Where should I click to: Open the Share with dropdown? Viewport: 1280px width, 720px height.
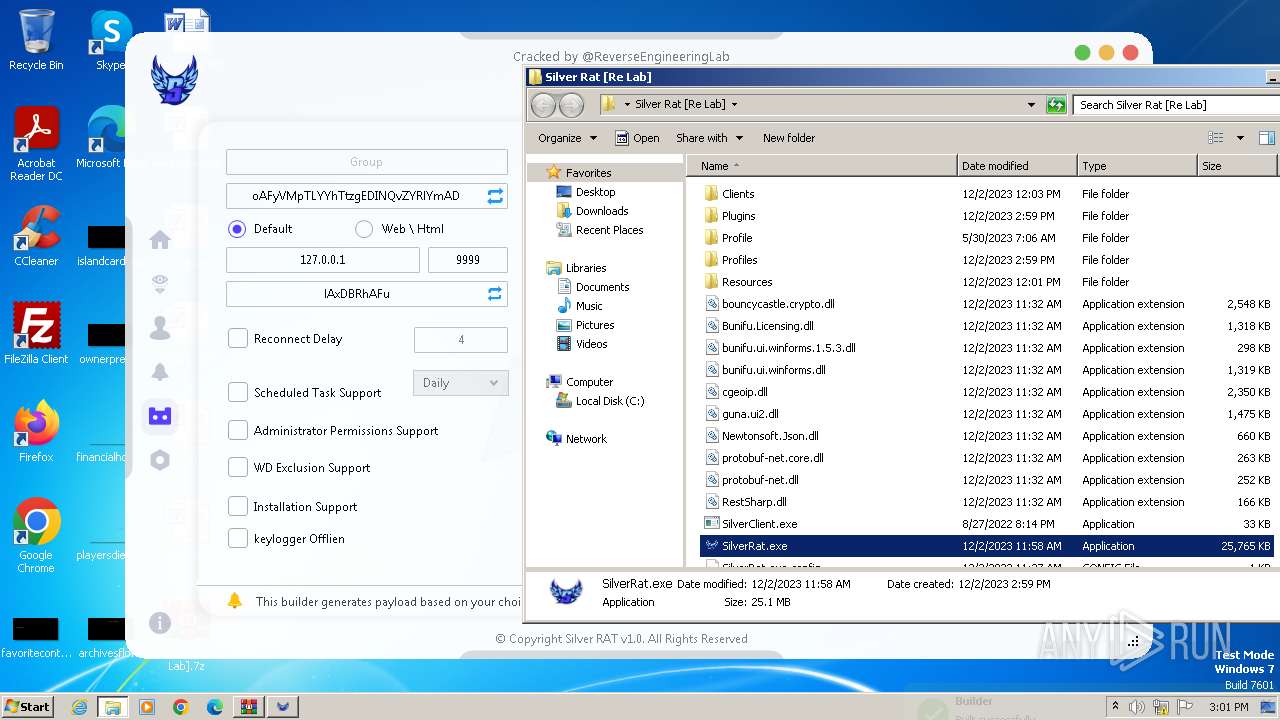tap(709, 138)
